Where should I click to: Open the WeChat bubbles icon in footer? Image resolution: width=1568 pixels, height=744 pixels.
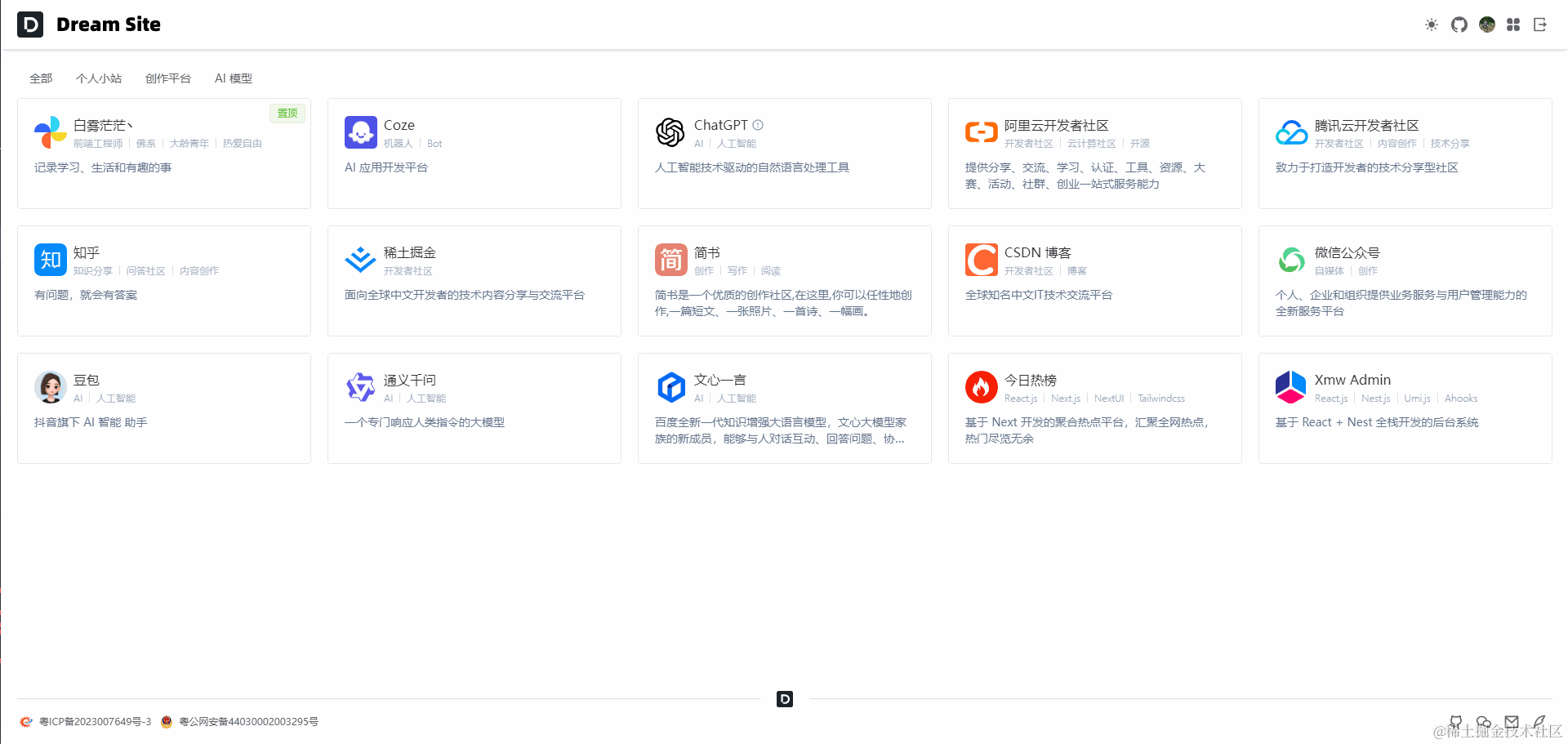click(x=1484, y=722)
